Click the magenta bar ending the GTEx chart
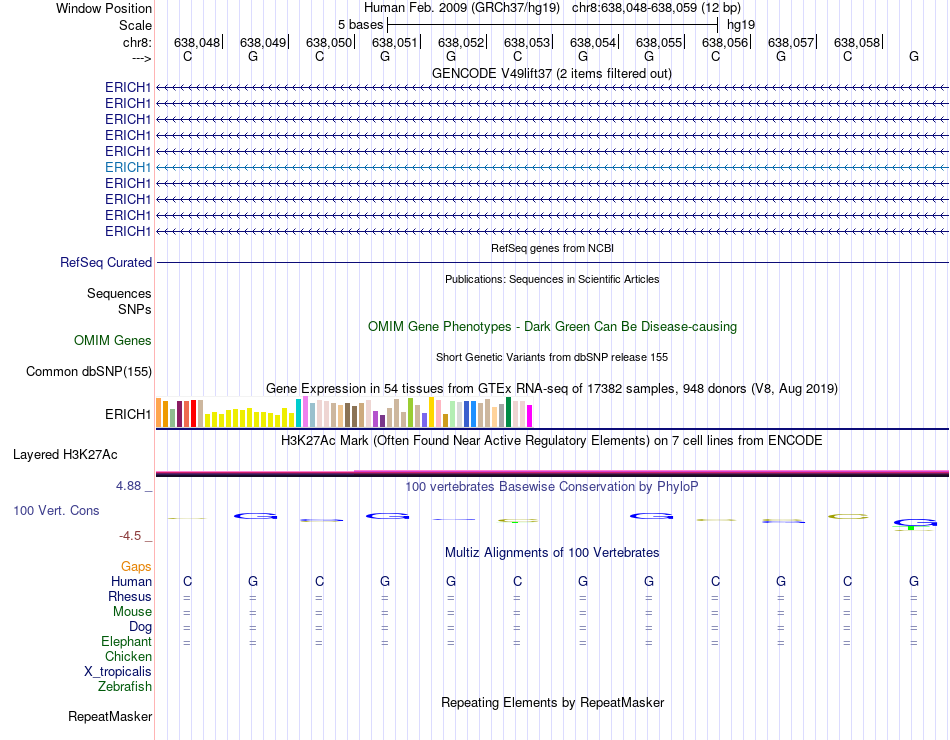This screenshot has width=950, height=740. (x=529, y=416)
